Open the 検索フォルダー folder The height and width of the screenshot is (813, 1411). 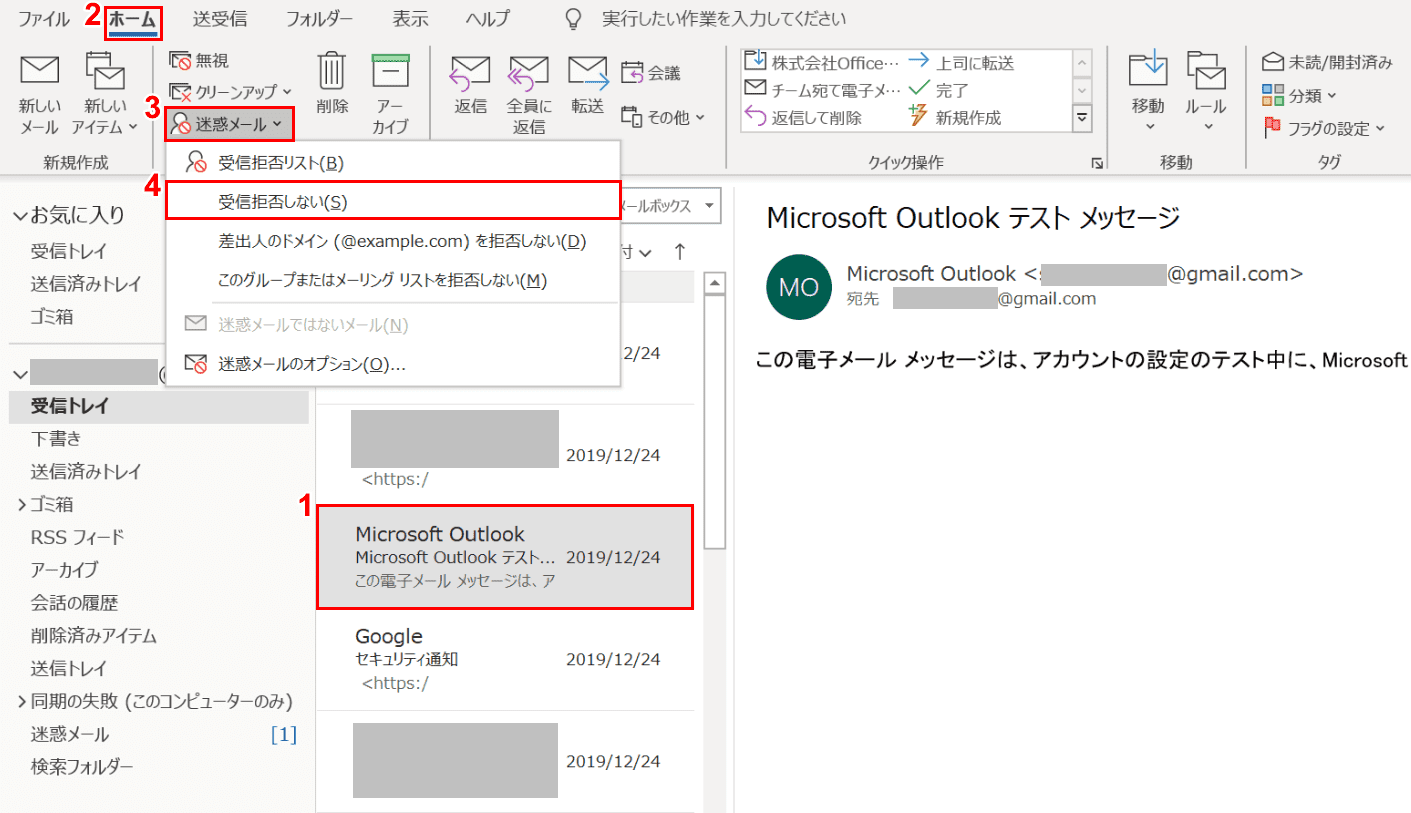tap(82, 767)
